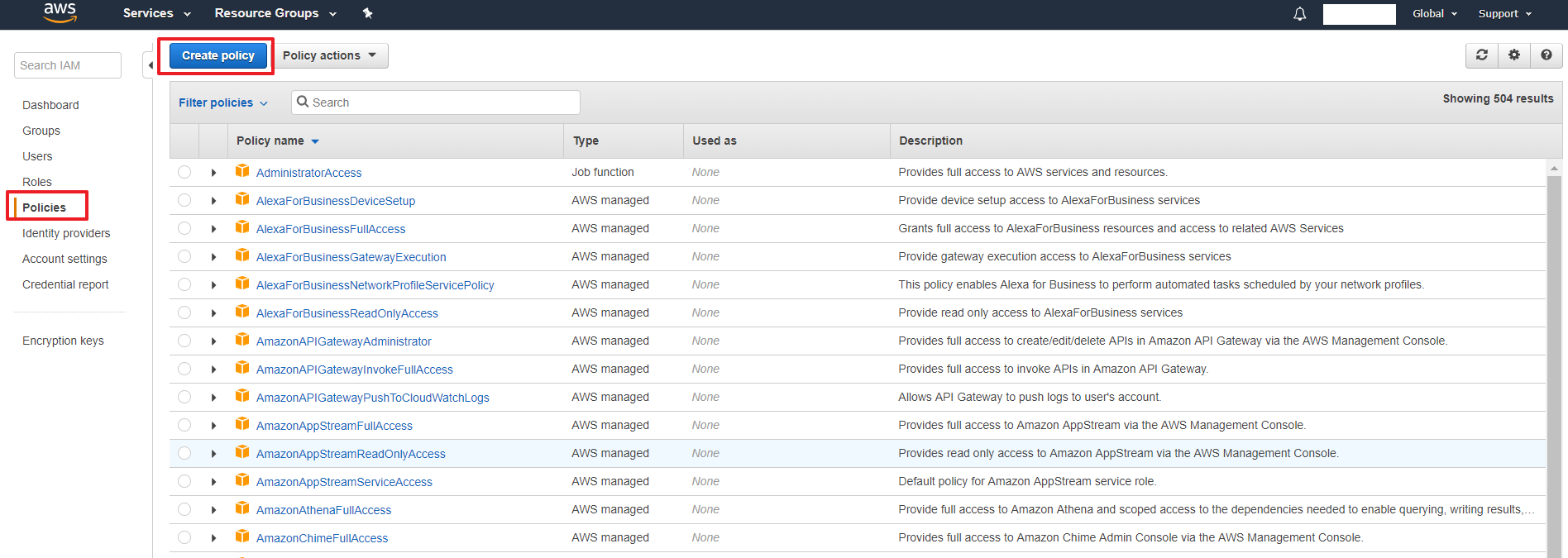Screen dimensions: 1568x558
Task: Click the Search IAM input field
Action: (x=68, y=65)
